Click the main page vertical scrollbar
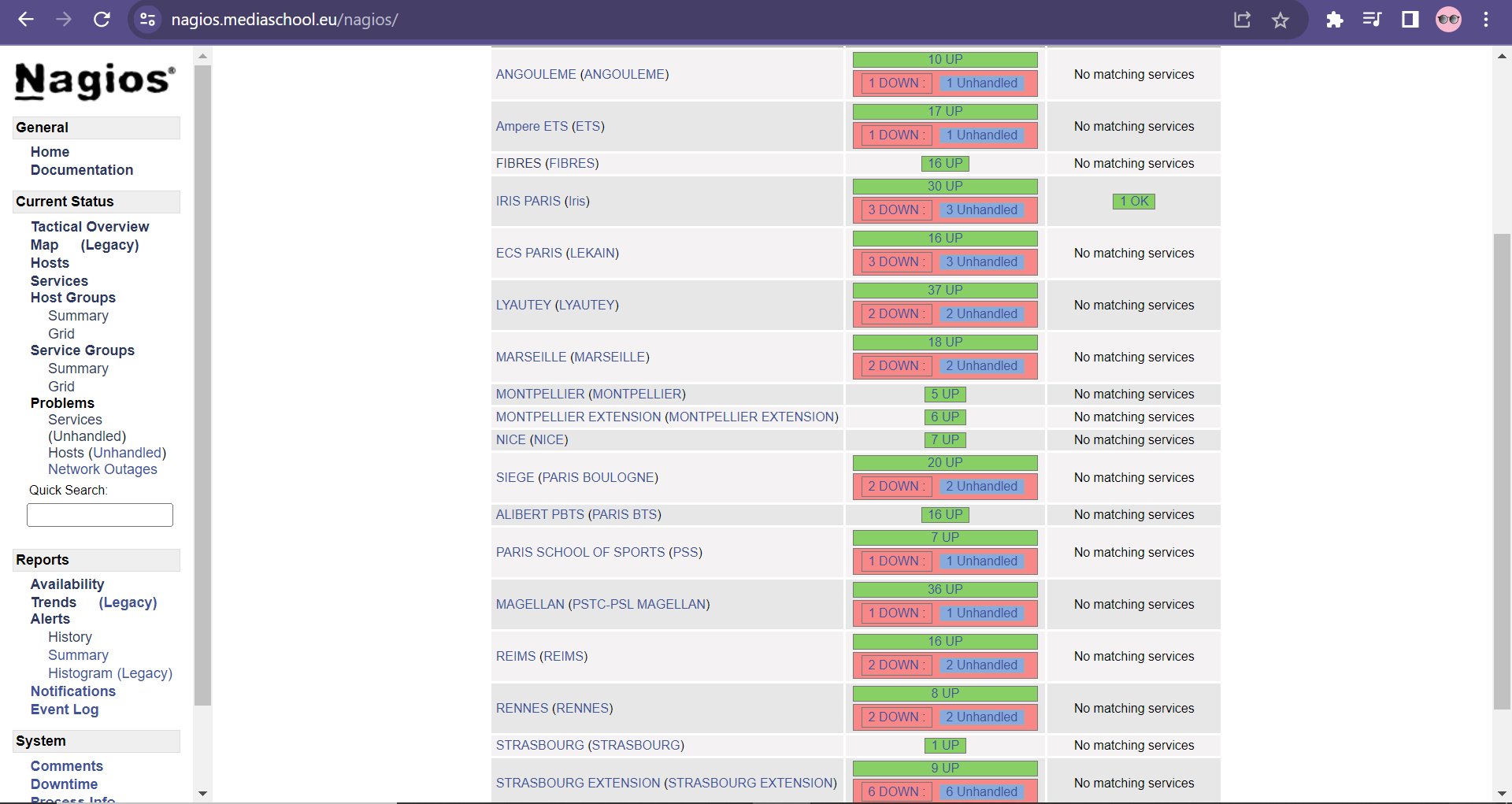This screenshot has height=804, width=1512. pos(1502,471)
